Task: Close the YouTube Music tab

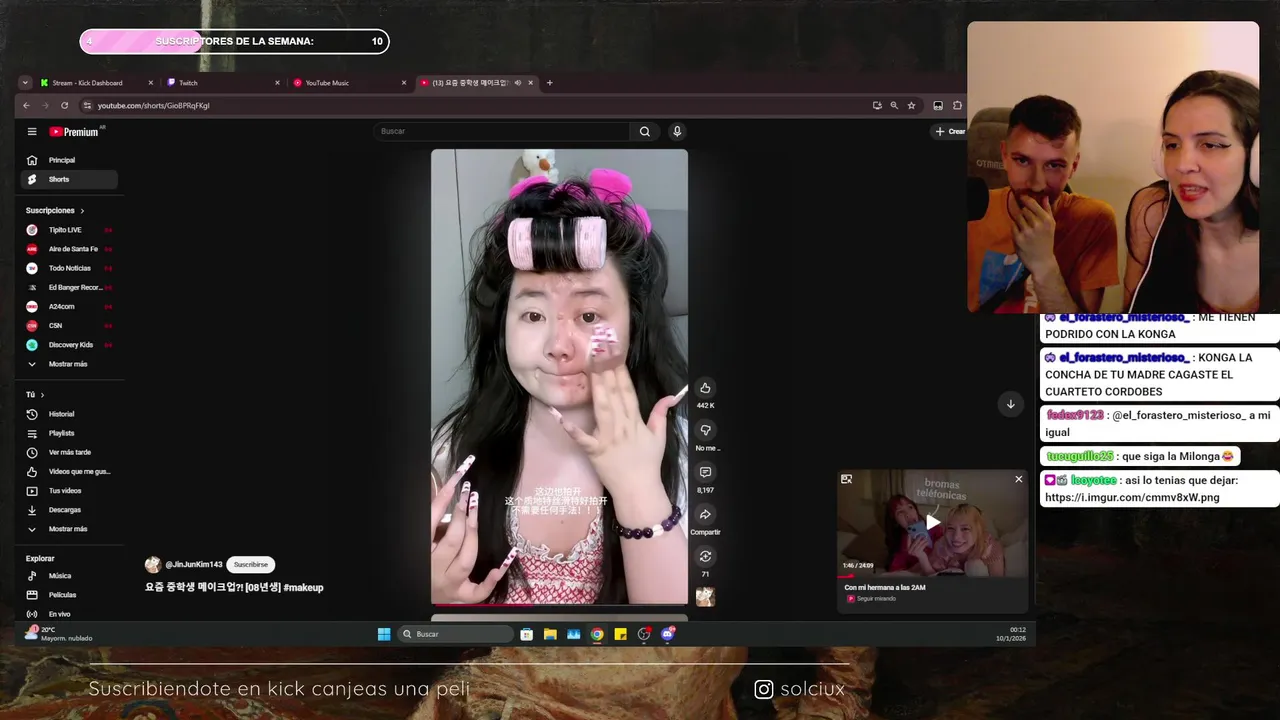Action: (x=404, y=83)
